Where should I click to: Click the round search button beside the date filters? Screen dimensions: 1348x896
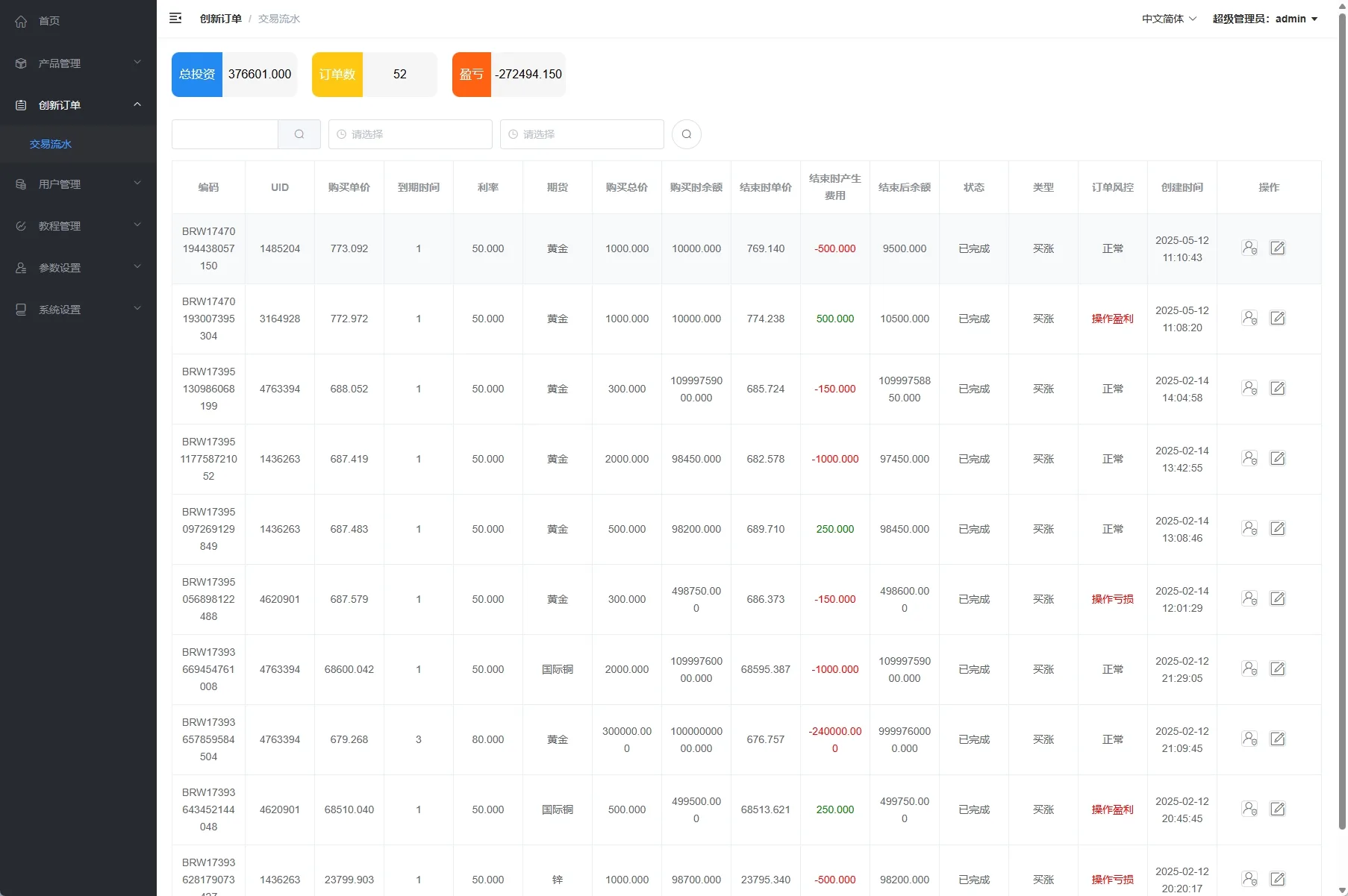[686, 134]
